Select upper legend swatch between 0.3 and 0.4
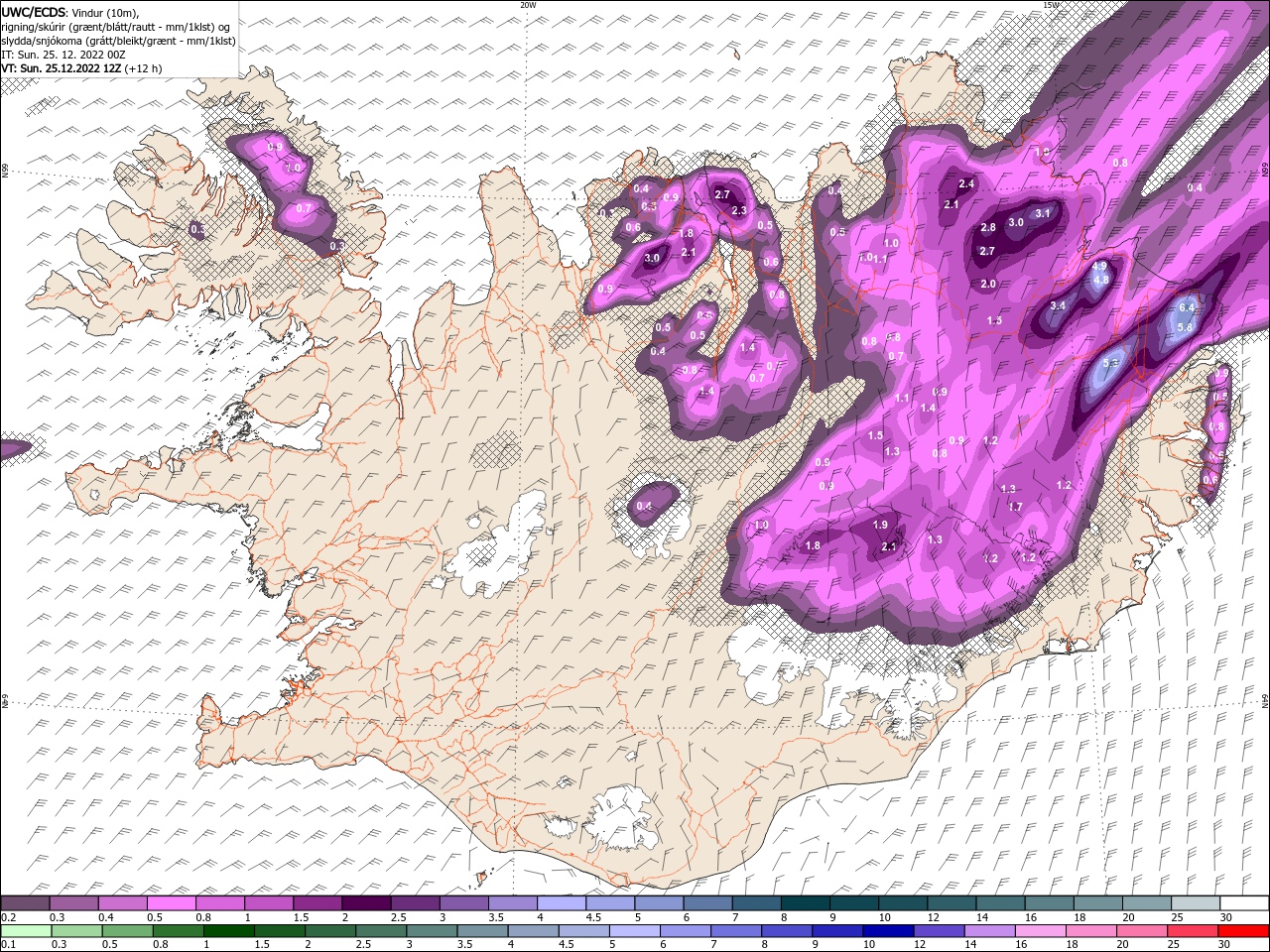This screenshot has width=1270, height=952. click(74, 903)
